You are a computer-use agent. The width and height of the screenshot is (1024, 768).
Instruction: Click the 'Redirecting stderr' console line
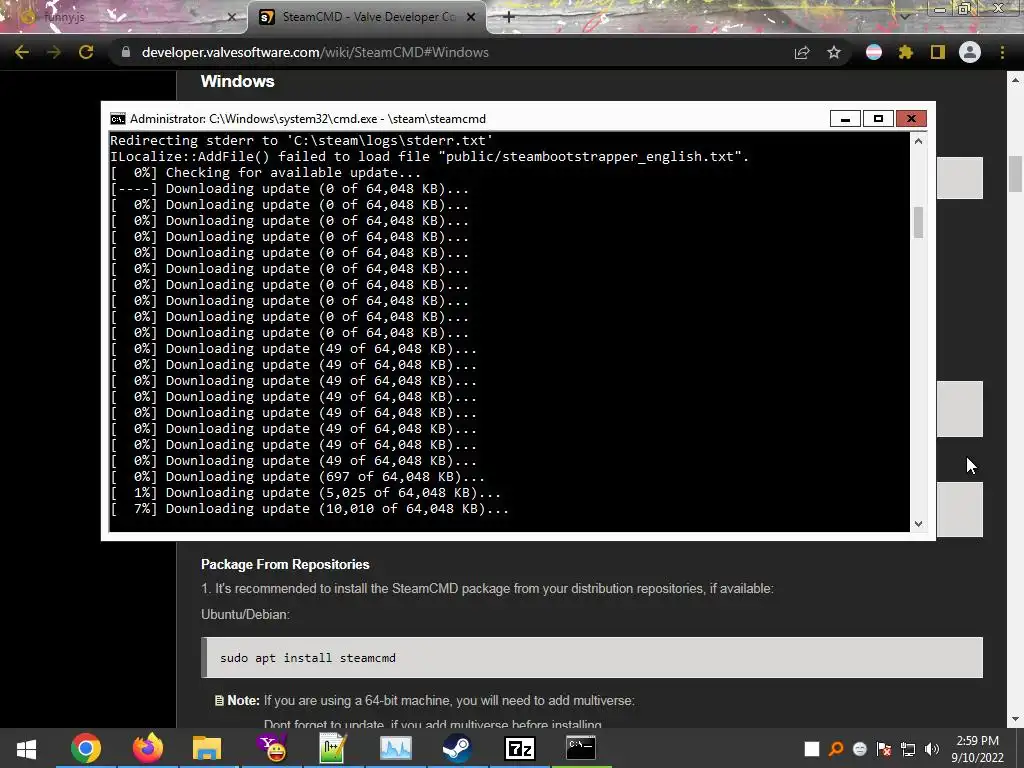pyautogui.click(x=301, y=140)
